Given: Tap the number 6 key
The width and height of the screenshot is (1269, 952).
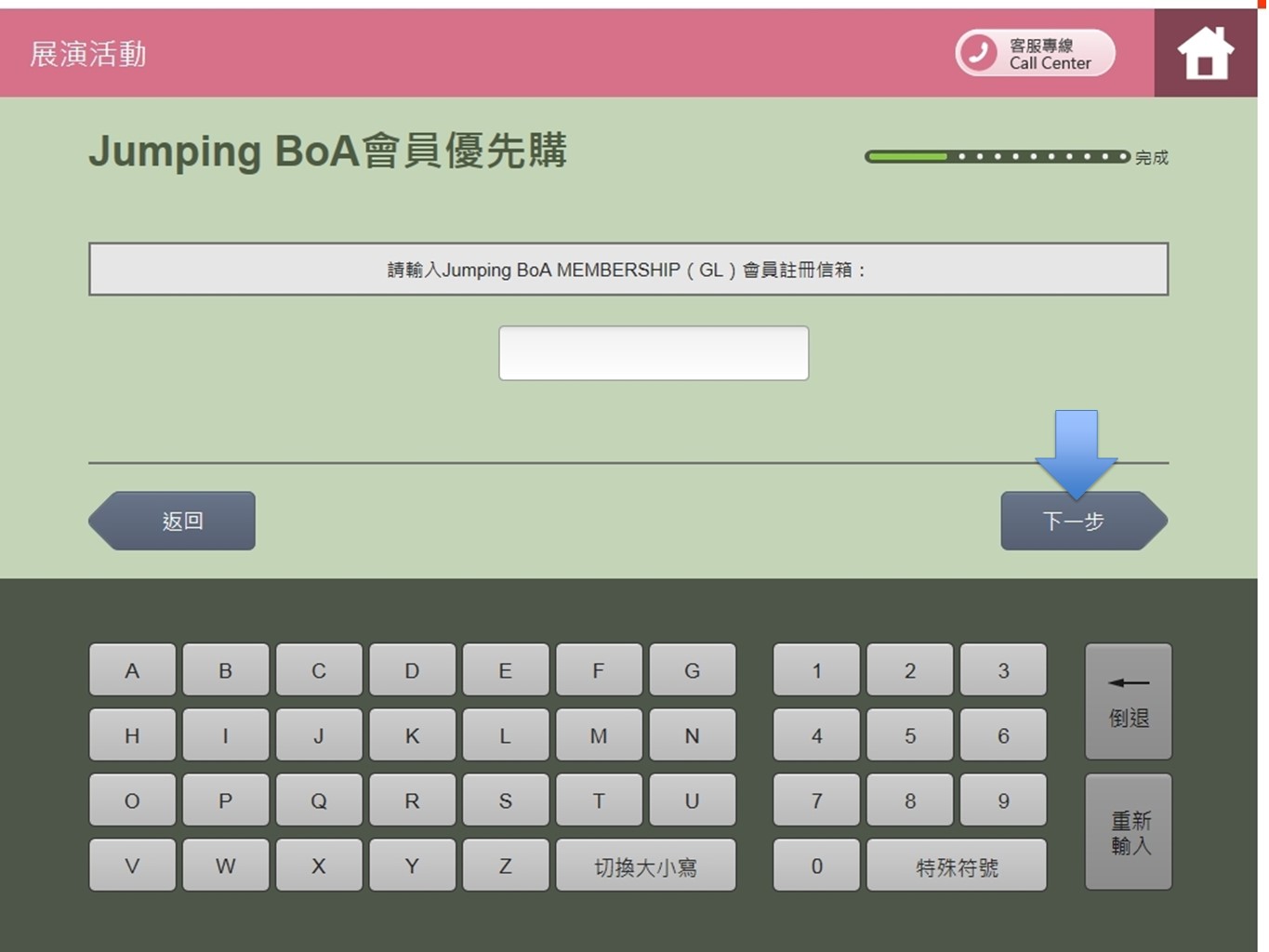Looking at the screenshot, I should tap(1003, 735).
